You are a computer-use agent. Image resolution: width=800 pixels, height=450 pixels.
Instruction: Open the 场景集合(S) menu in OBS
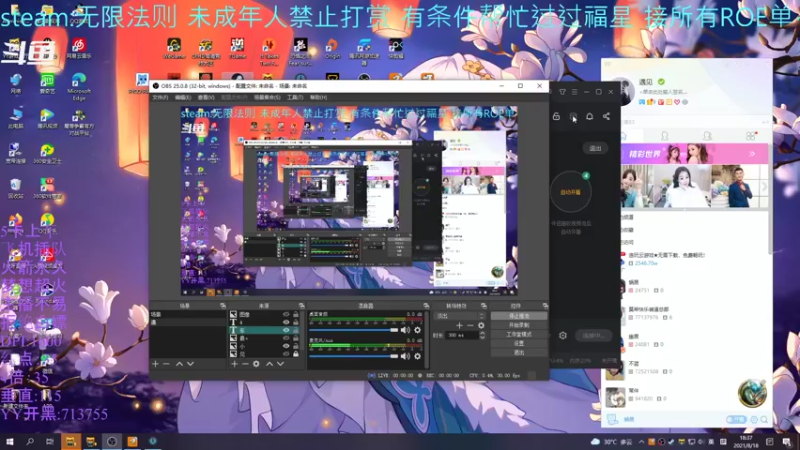tap(267, 97)
